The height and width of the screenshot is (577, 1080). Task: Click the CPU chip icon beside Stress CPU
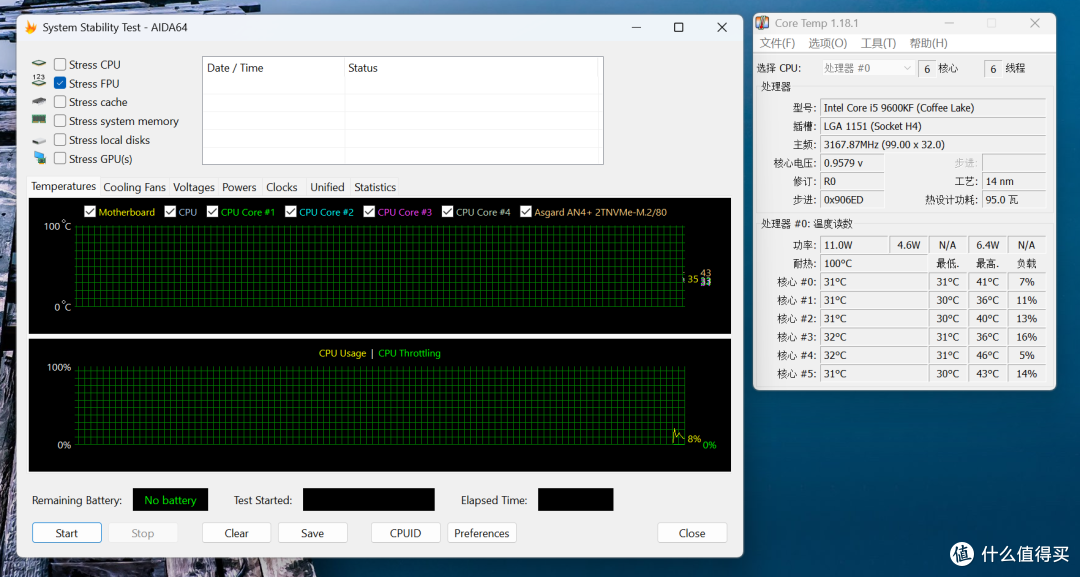coord(39,64)
